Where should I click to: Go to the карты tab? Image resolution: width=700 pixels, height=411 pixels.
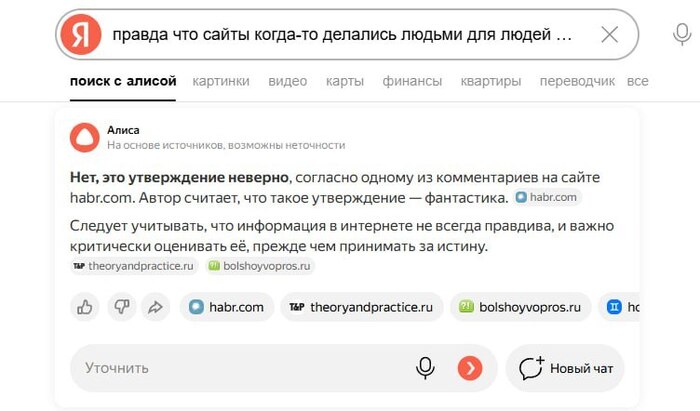(345, 81)
